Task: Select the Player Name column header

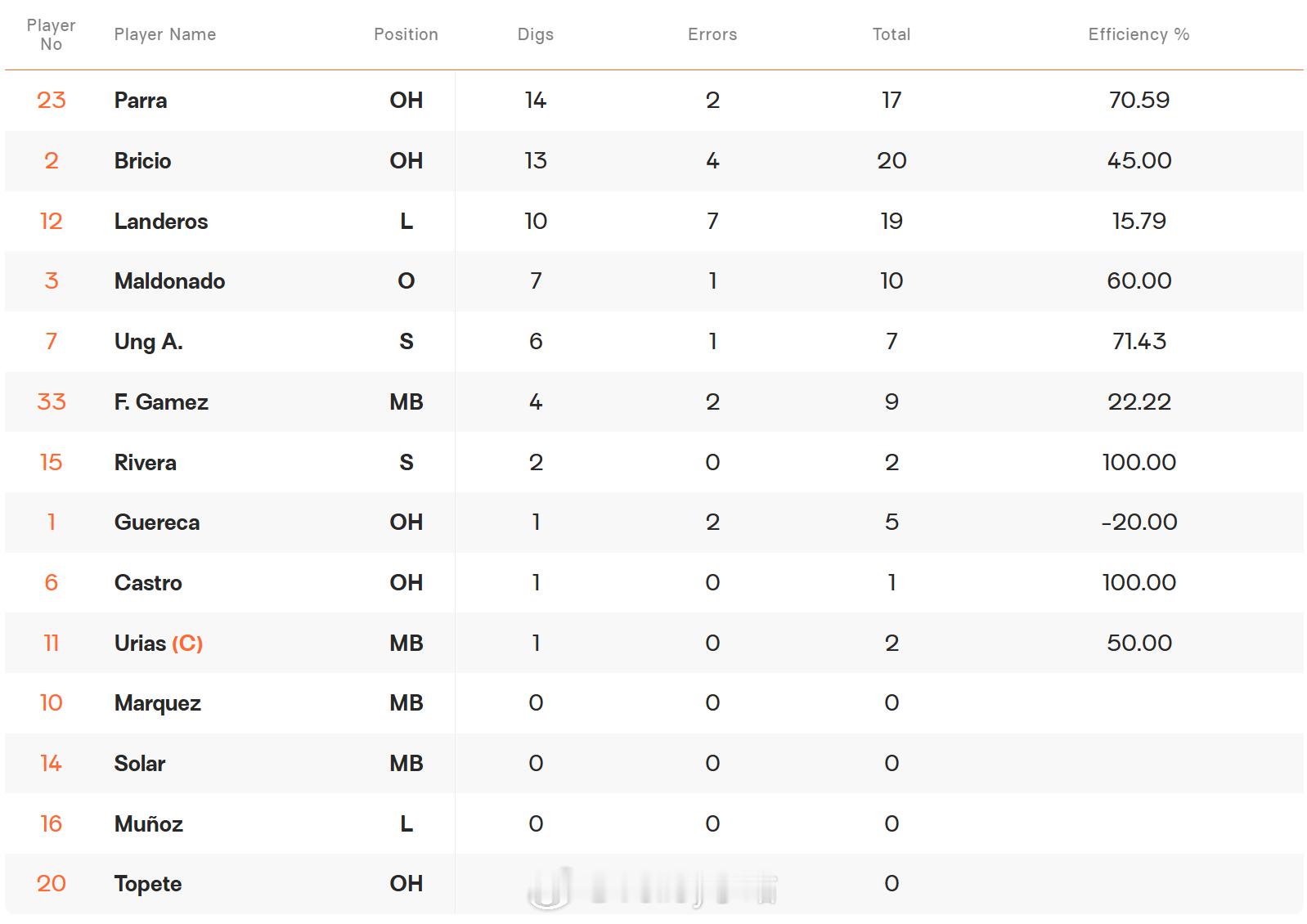Action: tap(165, 34)
